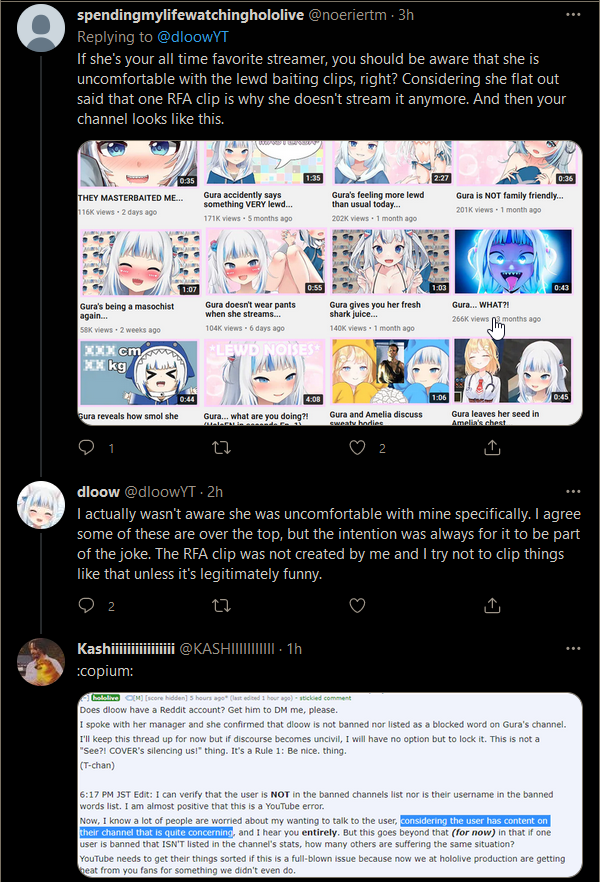Reply to spendingmylifewatchinghololive's tweet
Viewport: 600px width, 882px height.
click(86, 448)
